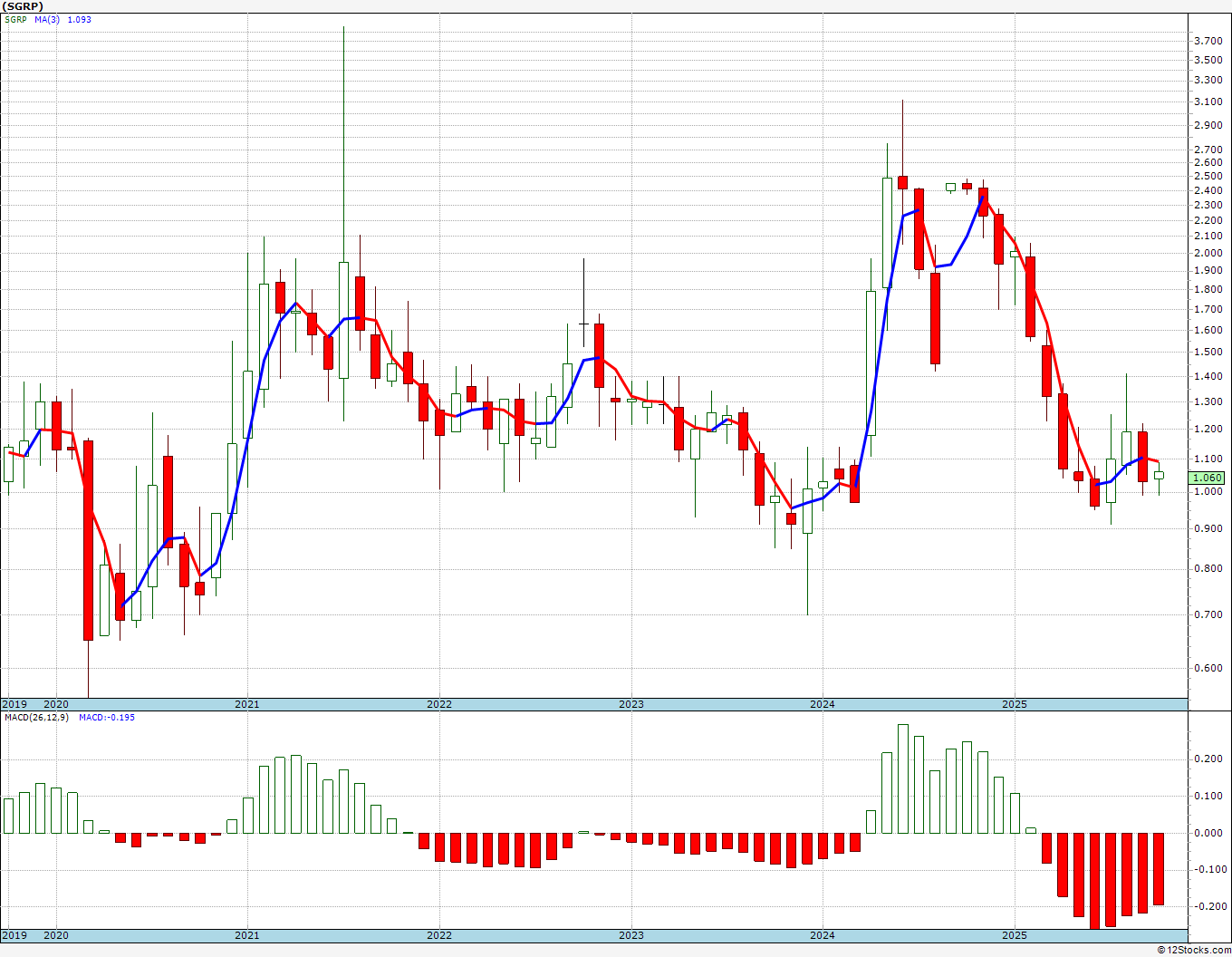Viewport: 1232px width, 957px height.
Task: Select the 2.500 price axis label
Action: tap(1208, 176)
